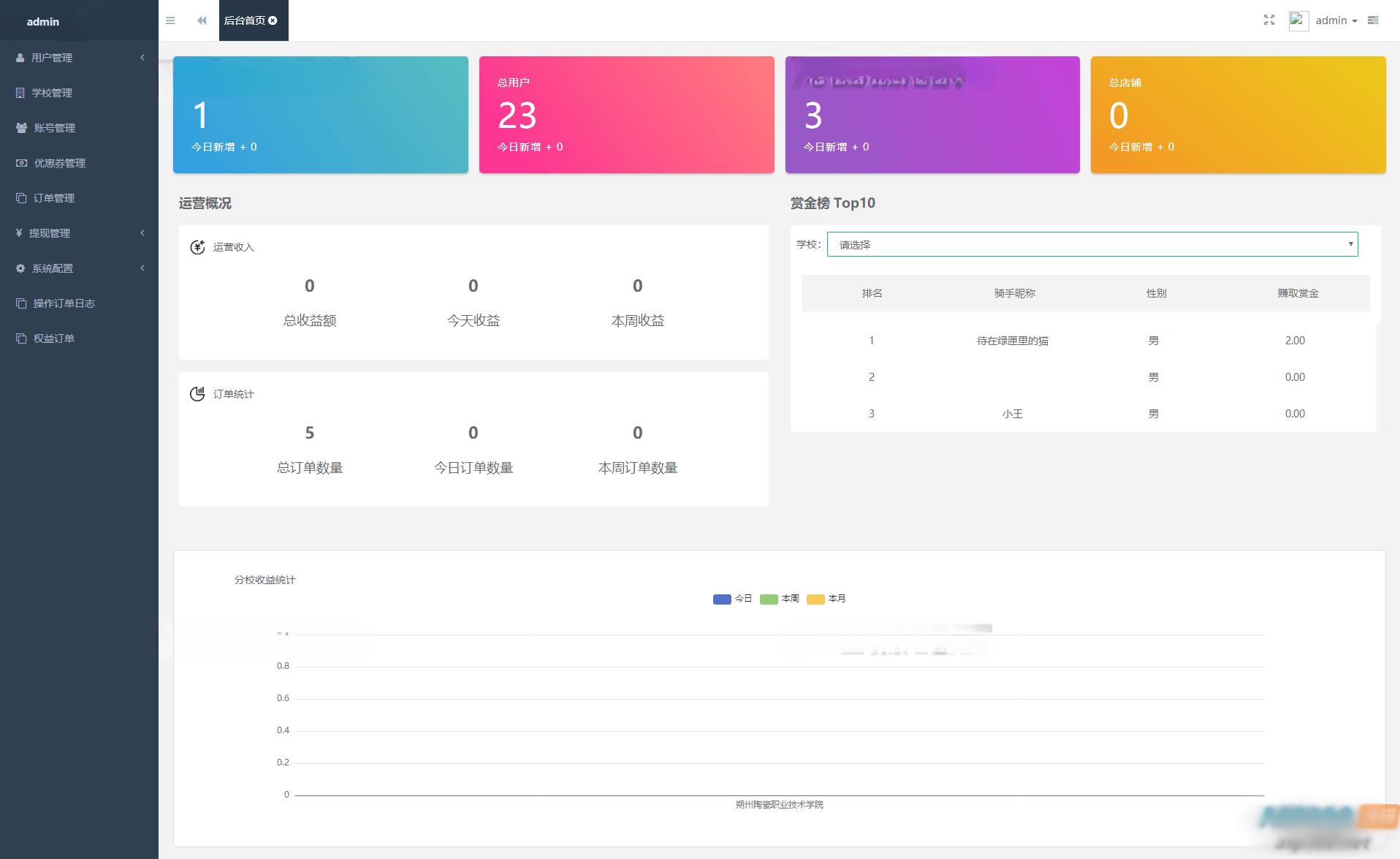Close the 后台首页 tab
The width and height of the screenshot is (1400, 859).
point(273,20)
